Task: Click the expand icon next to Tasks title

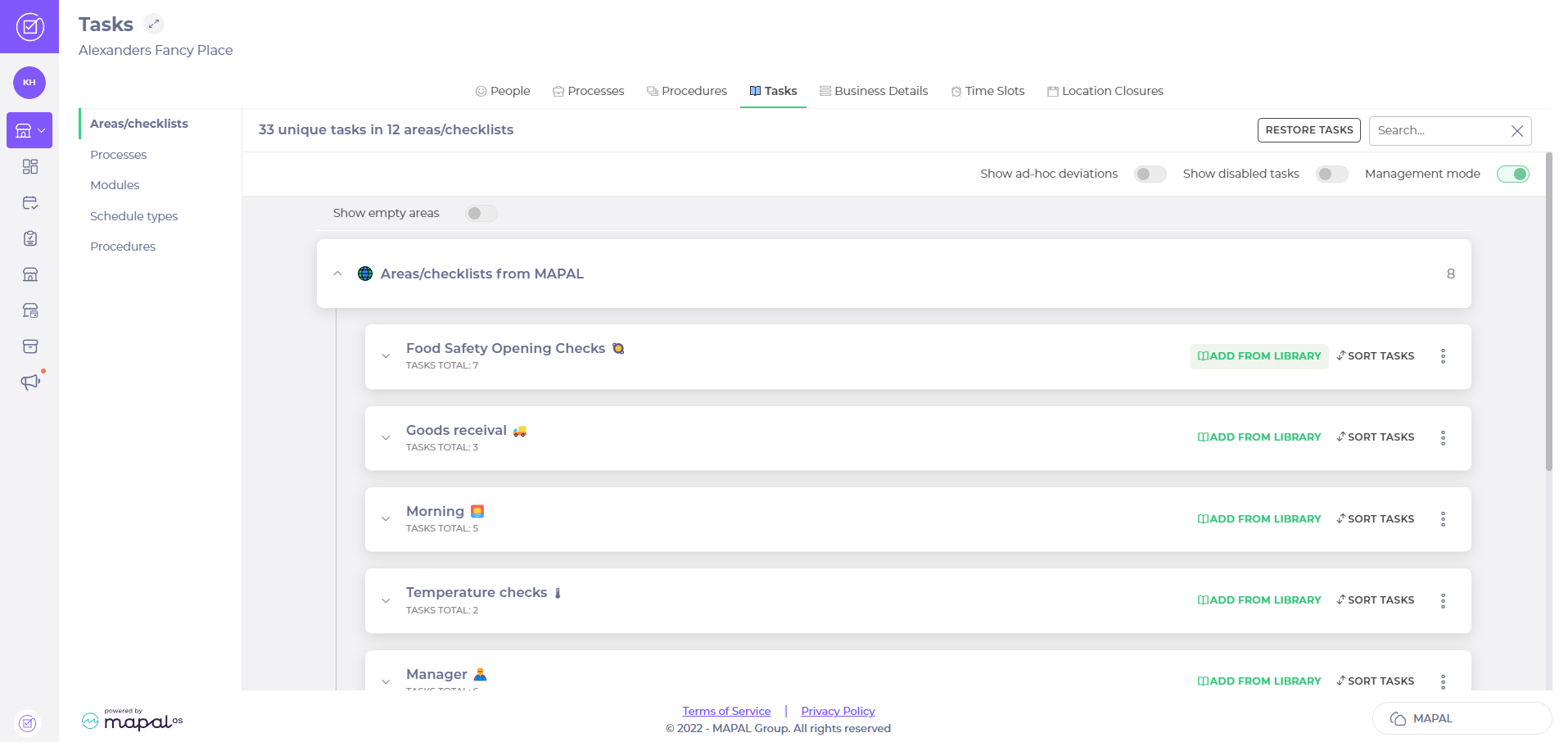Action: (154, 24)
